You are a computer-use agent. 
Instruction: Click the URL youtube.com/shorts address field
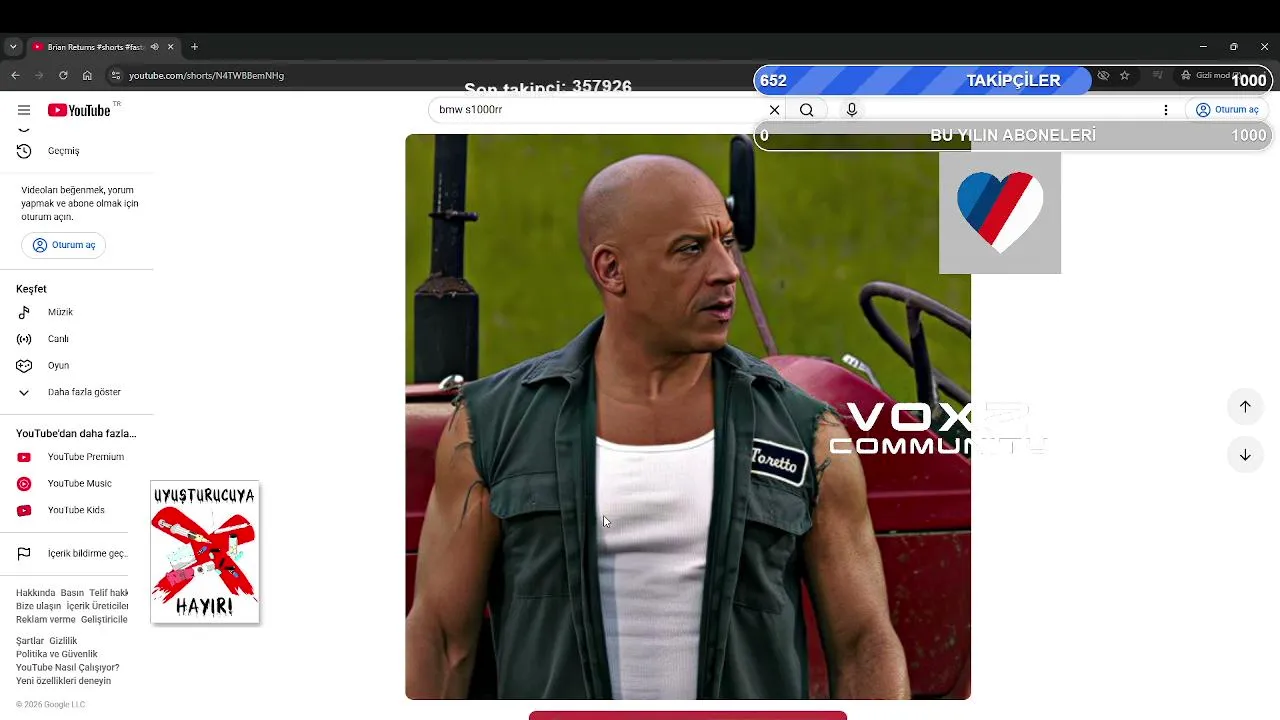[x=206, y=75]
